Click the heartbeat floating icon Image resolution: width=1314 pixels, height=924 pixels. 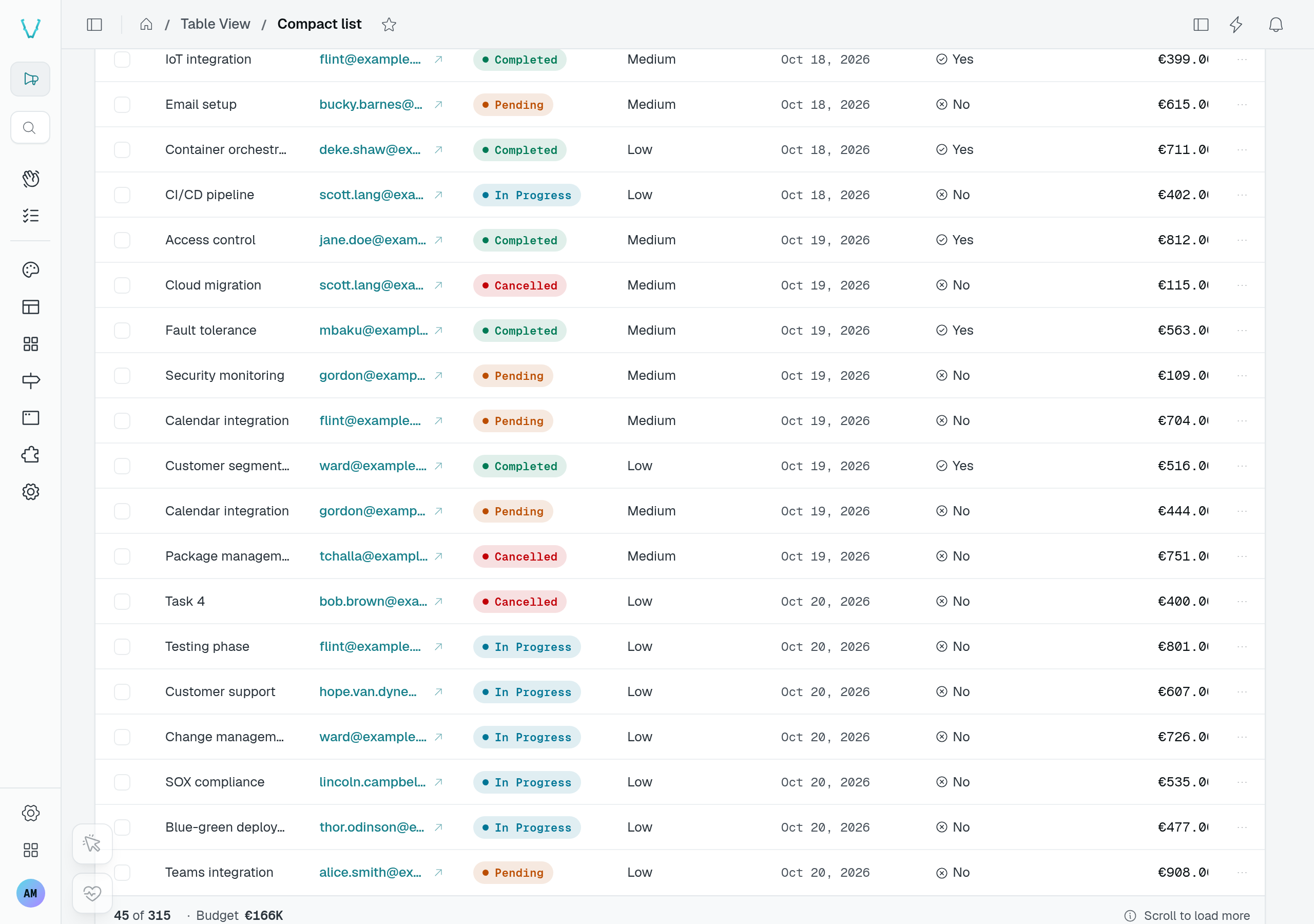pos(92,893)
